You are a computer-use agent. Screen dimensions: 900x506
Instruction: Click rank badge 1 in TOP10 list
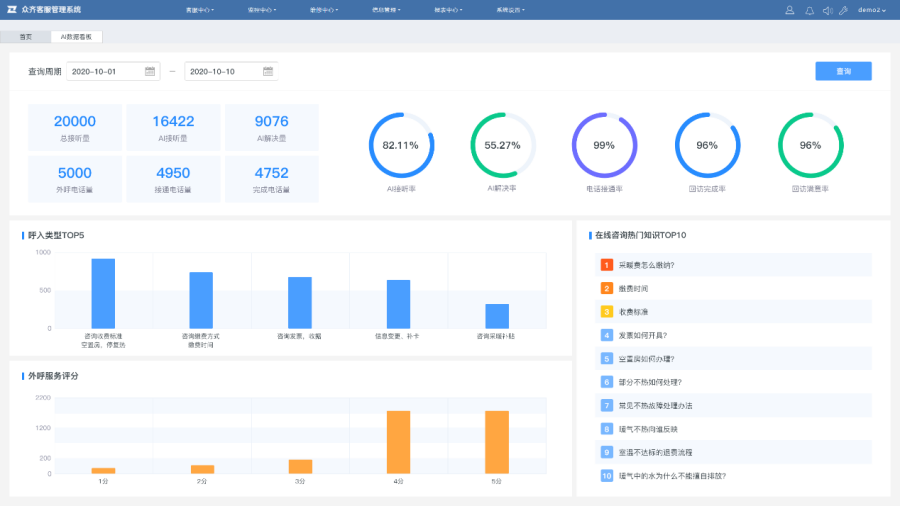coord(607,265)
